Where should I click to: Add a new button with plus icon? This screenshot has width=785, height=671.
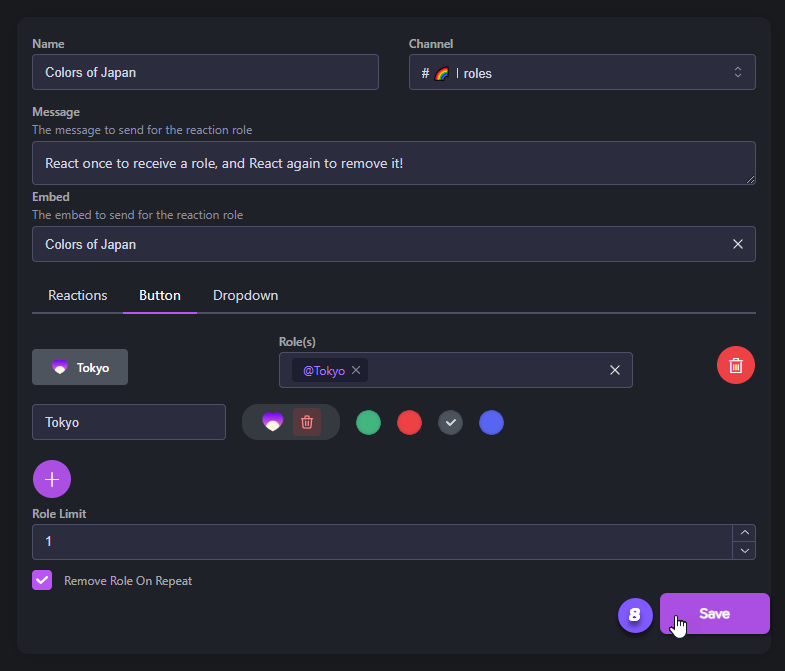tap(52, 479)
